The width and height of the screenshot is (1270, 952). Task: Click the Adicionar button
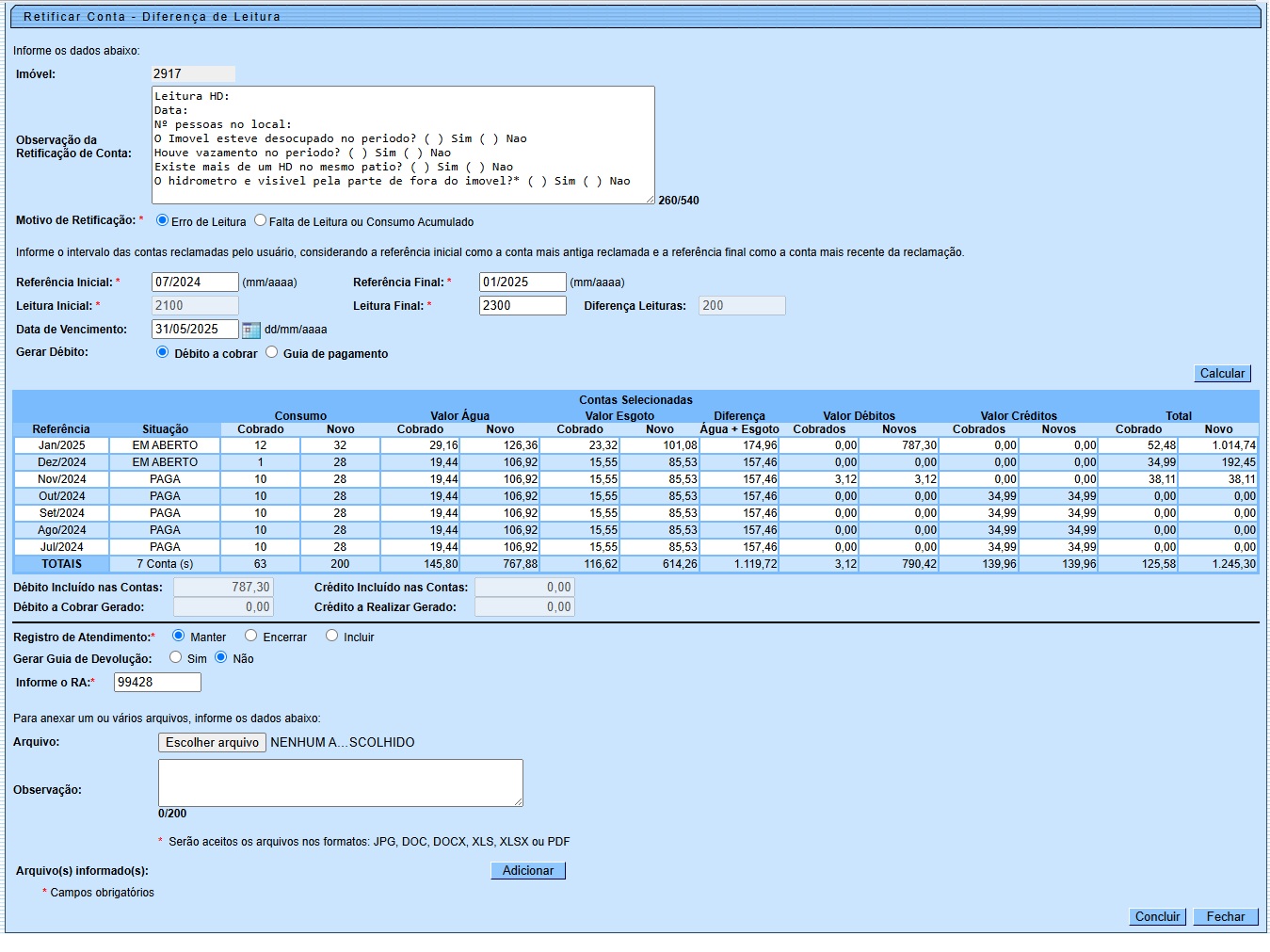pyautogui.click(x=528, y=871)
